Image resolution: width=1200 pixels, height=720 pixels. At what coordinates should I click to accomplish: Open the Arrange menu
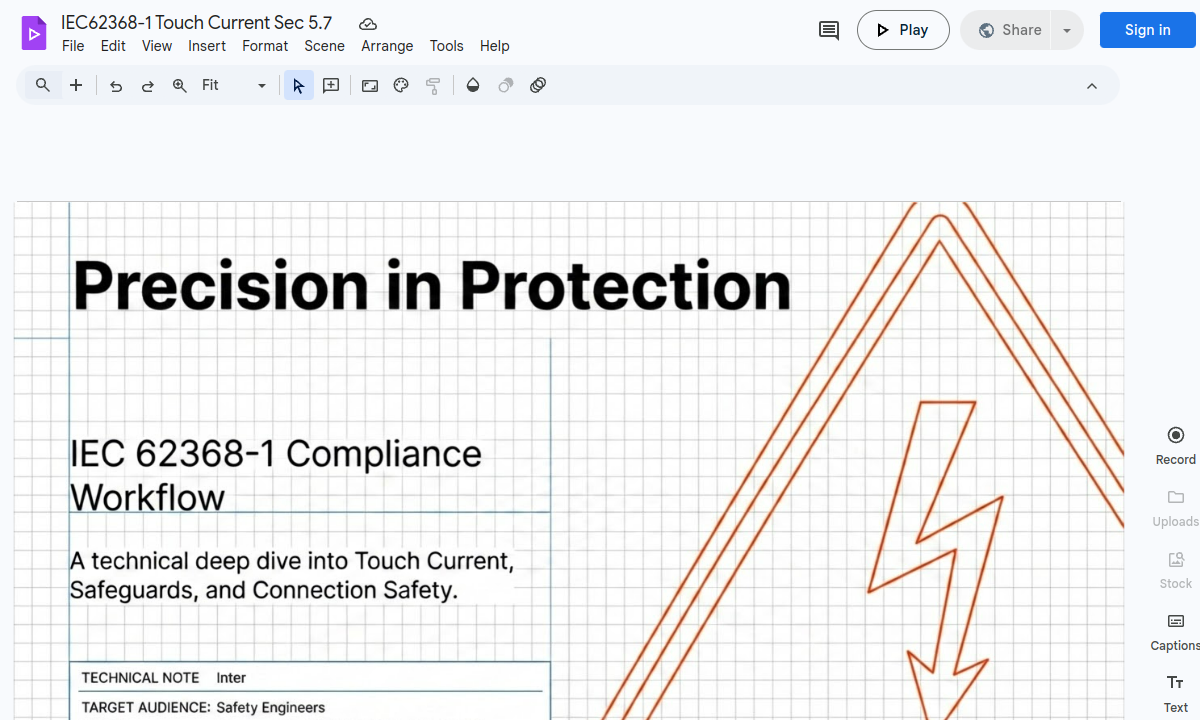387,46
